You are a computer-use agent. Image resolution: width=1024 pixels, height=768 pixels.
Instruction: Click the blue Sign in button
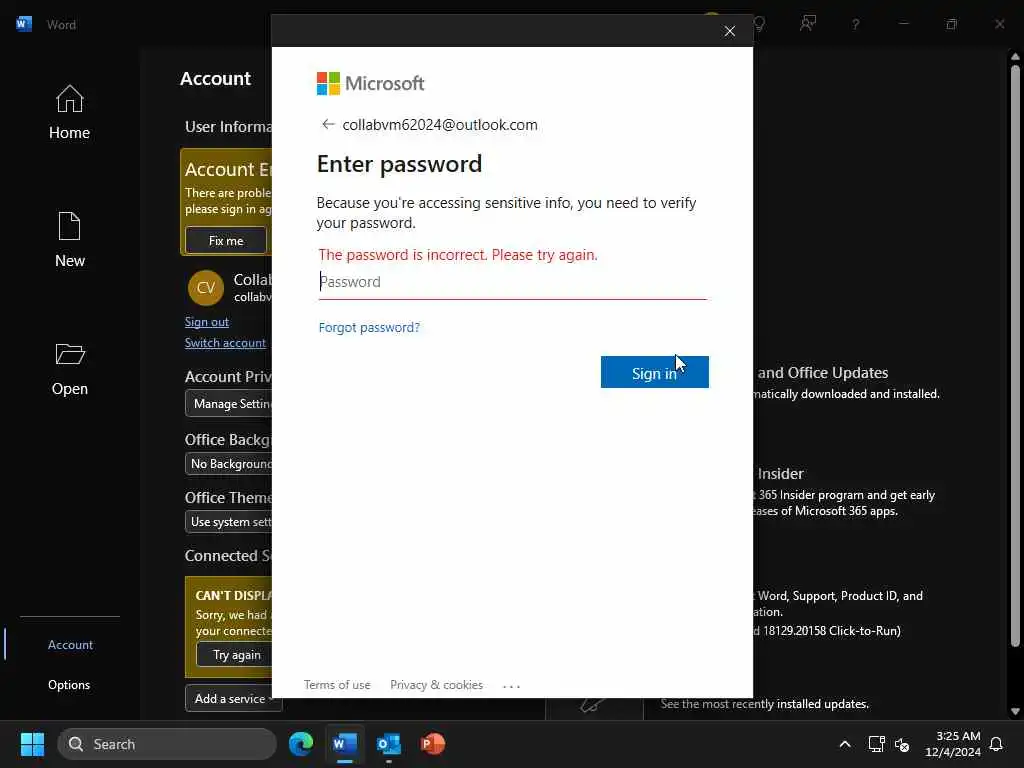point(654,372)
